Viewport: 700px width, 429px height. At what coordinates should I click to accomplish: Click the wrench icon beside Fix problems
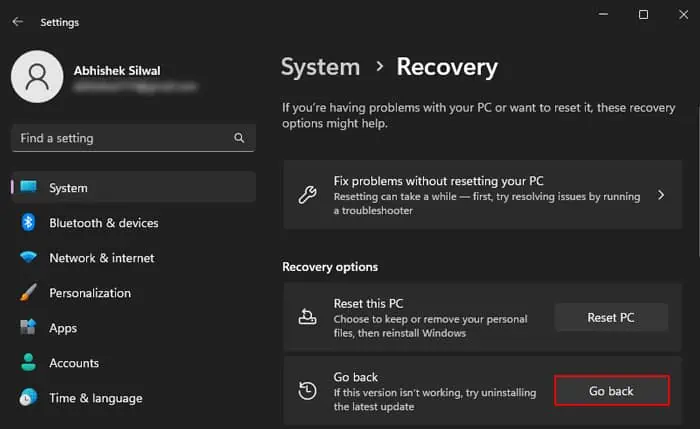point(308,195)
